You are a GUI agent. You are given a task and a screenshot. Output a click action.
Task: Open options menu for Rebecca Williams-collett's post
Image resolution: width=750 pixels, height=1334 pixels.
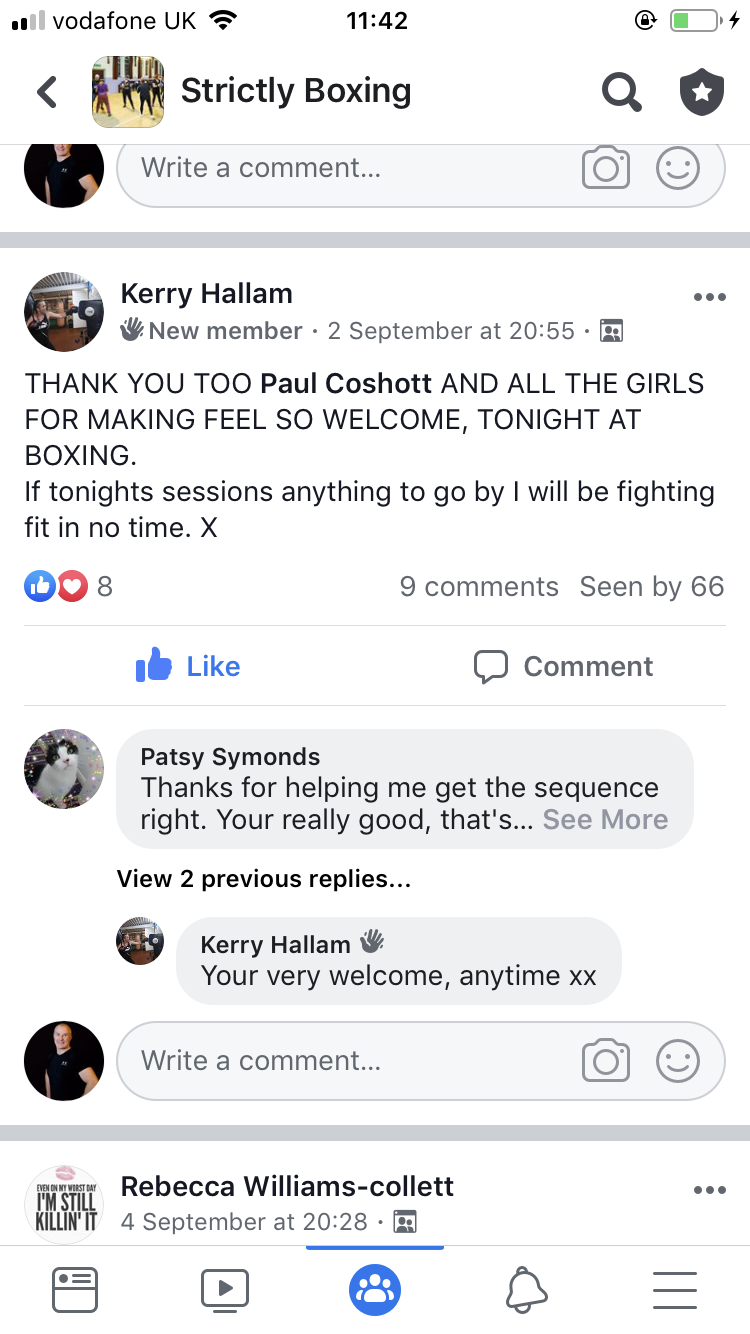tap(709, 1190)
